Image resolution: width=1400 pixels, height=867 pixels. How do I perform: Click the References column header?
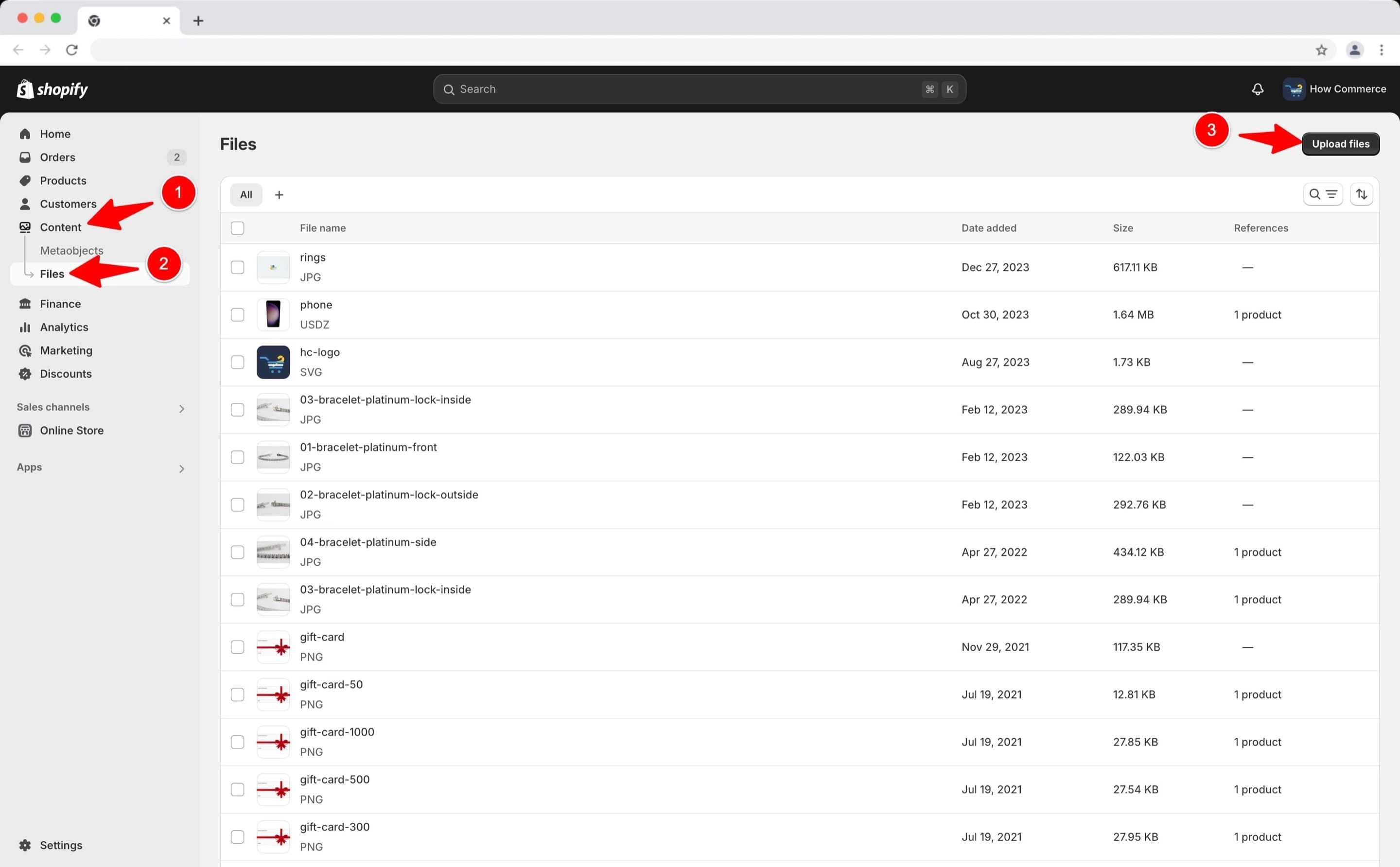pyautogui.click(x=1260, y=228)
